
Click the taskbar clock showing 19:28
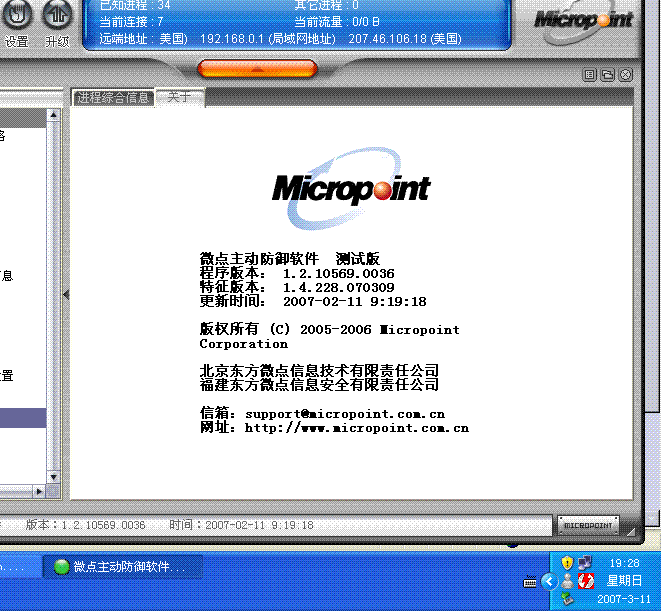point(624,563)
